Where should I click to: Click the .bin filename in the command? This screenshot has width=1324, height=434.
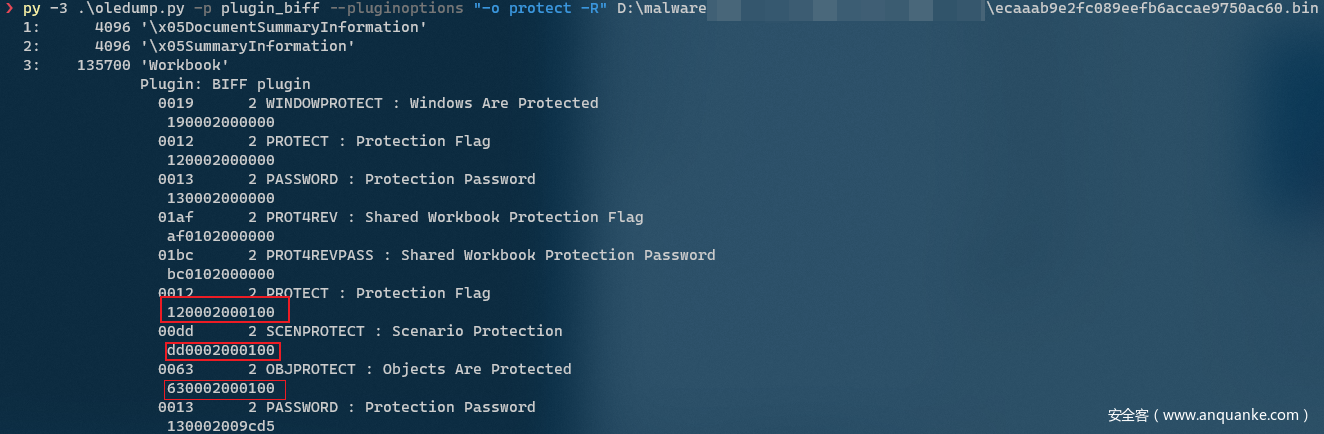pyautogui.click(x=1153, y=9)
